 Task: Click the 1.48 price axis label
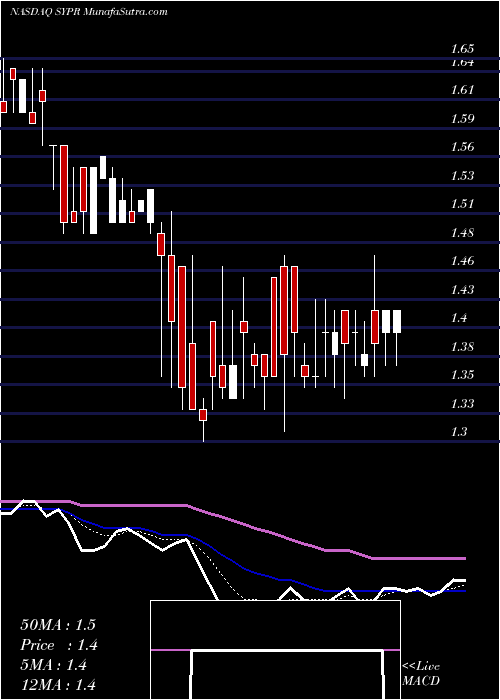point(462,233)
